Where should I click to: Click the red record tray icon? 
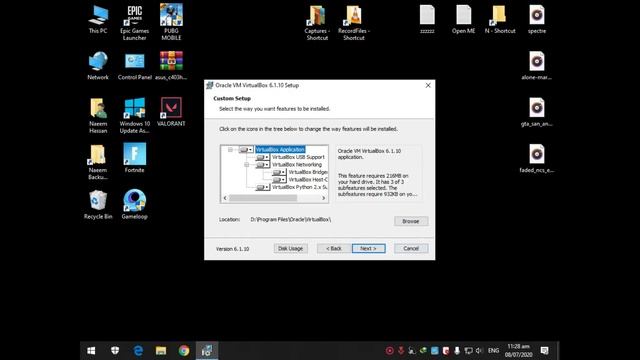pyautogui.click(x=389, y=351)
